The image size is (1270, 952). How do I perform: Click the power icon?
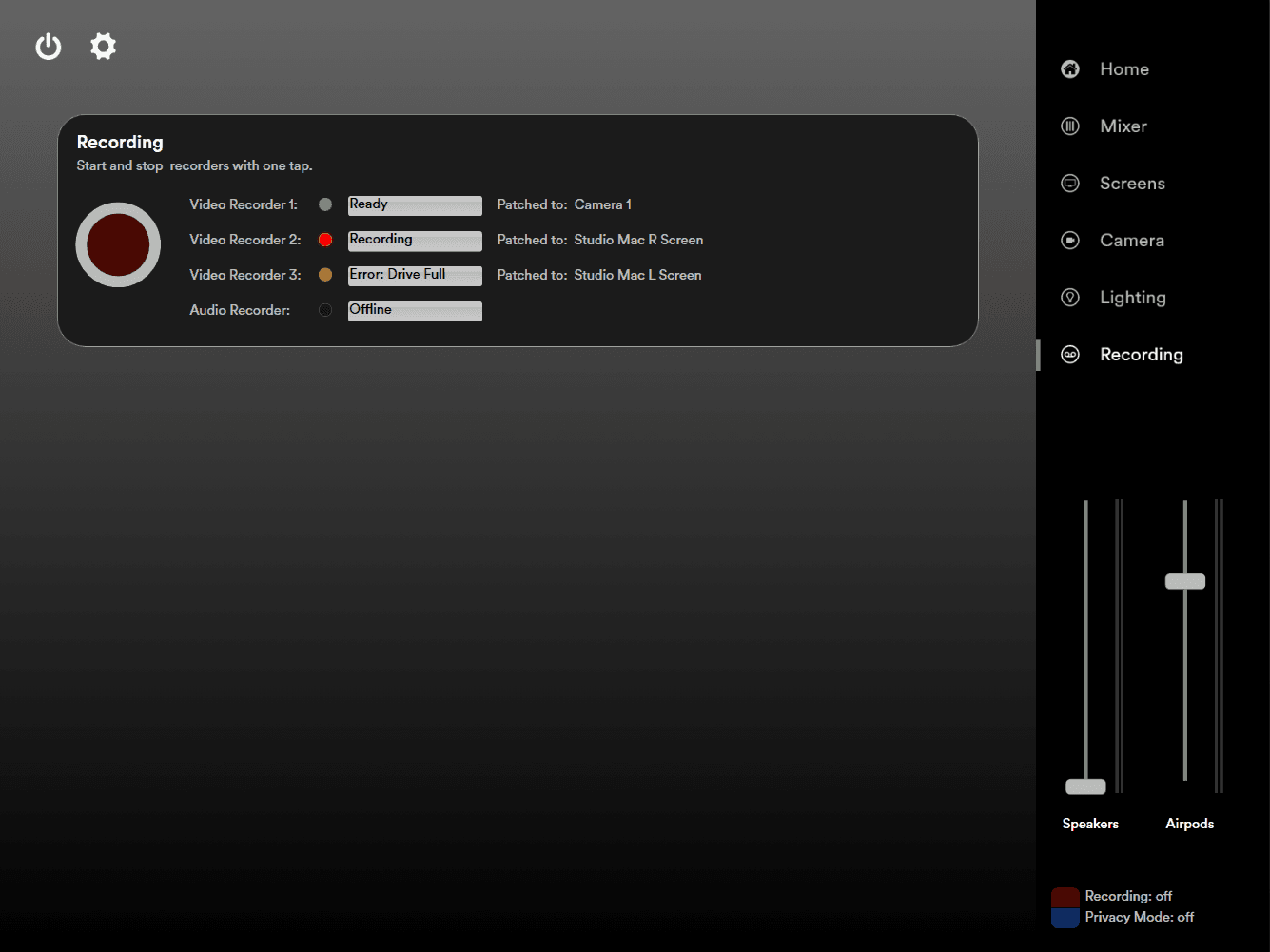49,47
